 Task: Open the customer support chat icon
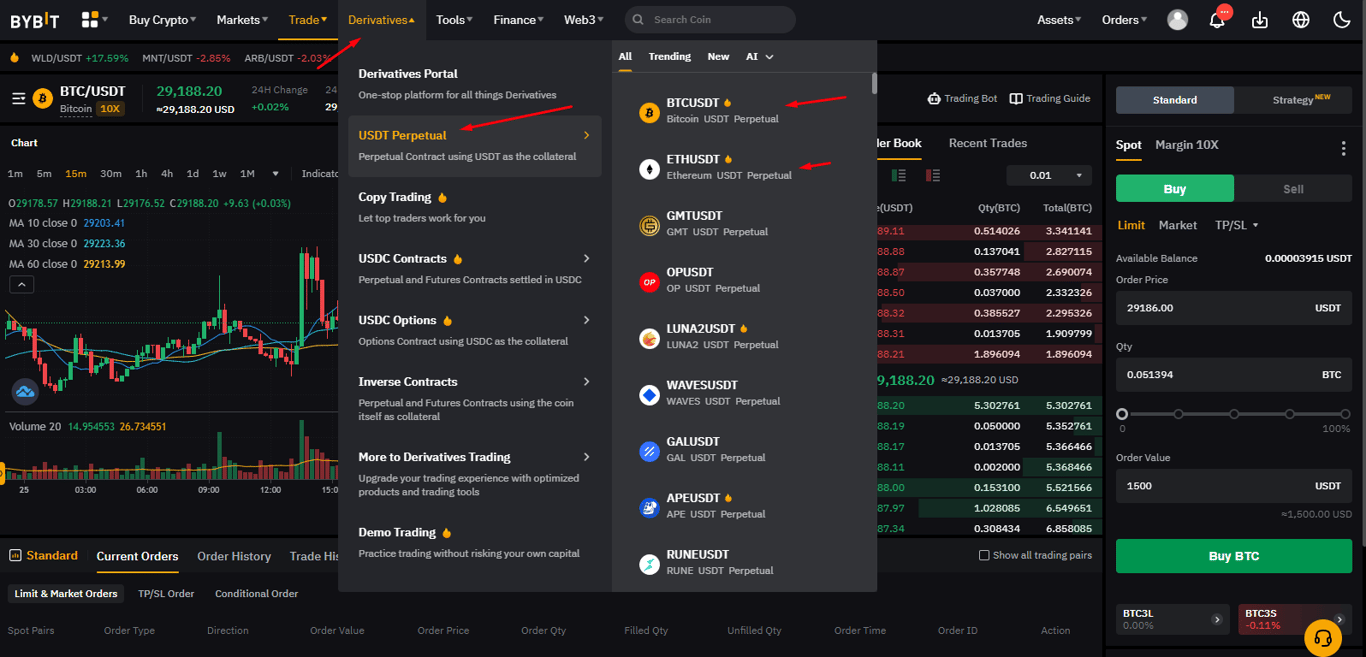pyautogui.click(x=1323, y=637)
